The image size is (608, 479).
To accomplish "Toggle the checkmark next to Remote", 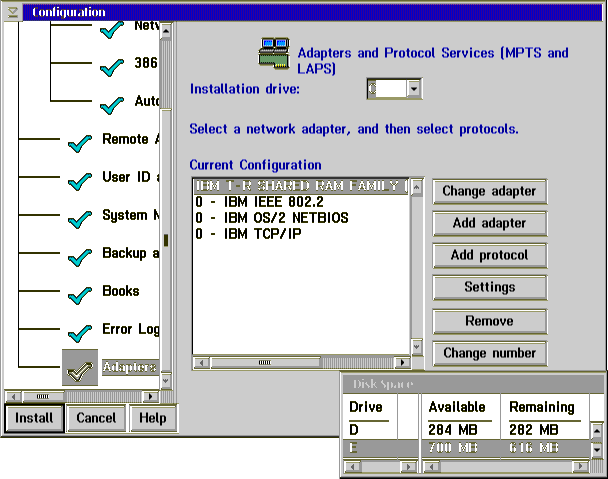I will 80,143.
